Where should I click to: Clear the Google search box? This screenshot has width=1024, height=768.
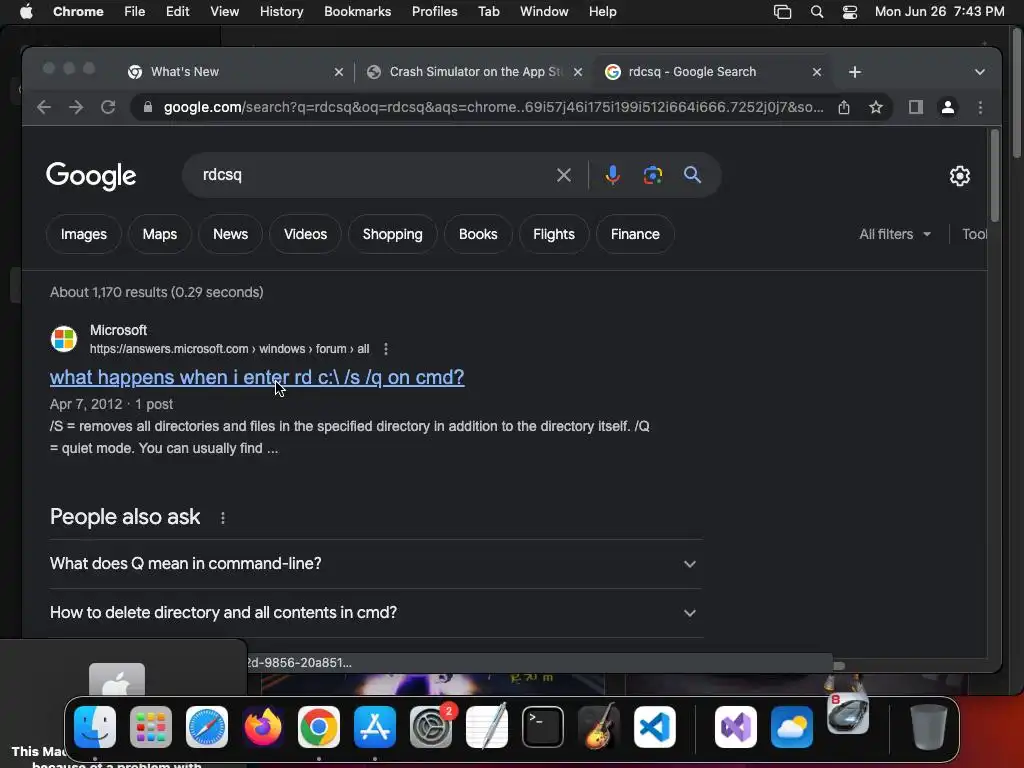pos(564,175)
